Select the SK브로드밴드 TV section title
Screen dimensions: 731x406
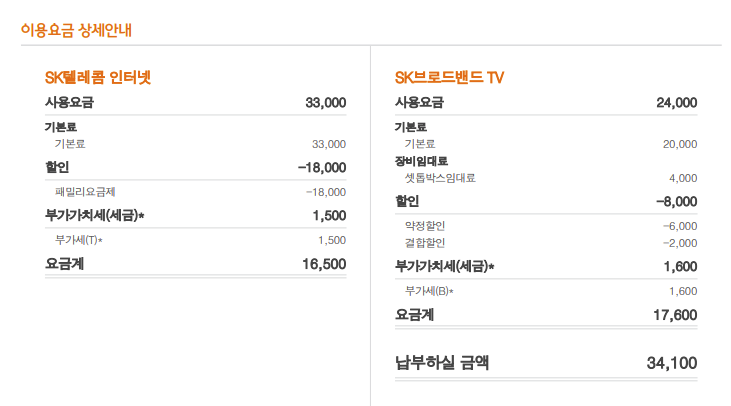[449, 77]
